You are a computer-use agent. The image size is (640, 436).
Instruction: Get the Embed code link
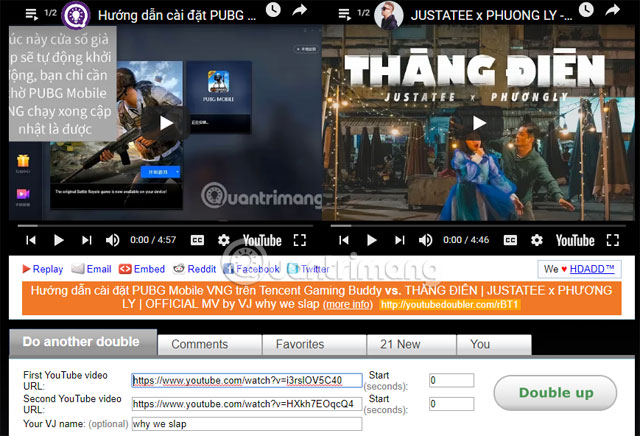pos(142,269)
